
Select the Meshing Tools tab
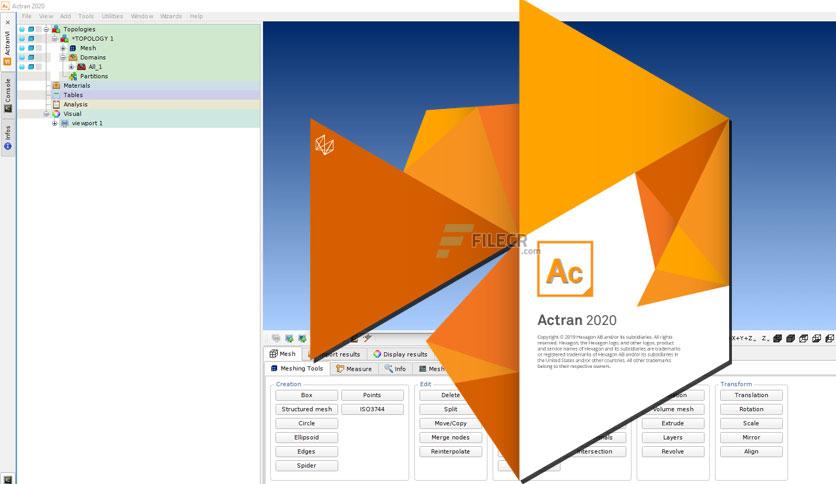pyautogui.click(x=297, y=368)
